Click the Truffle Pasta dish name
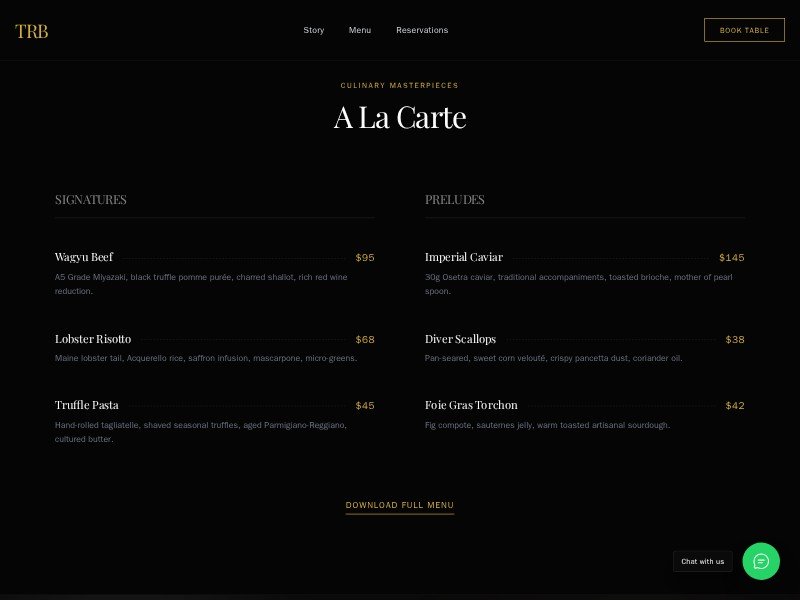Image resolution: width=800 pixels, height=600 pixels. (x=87, y=405)
